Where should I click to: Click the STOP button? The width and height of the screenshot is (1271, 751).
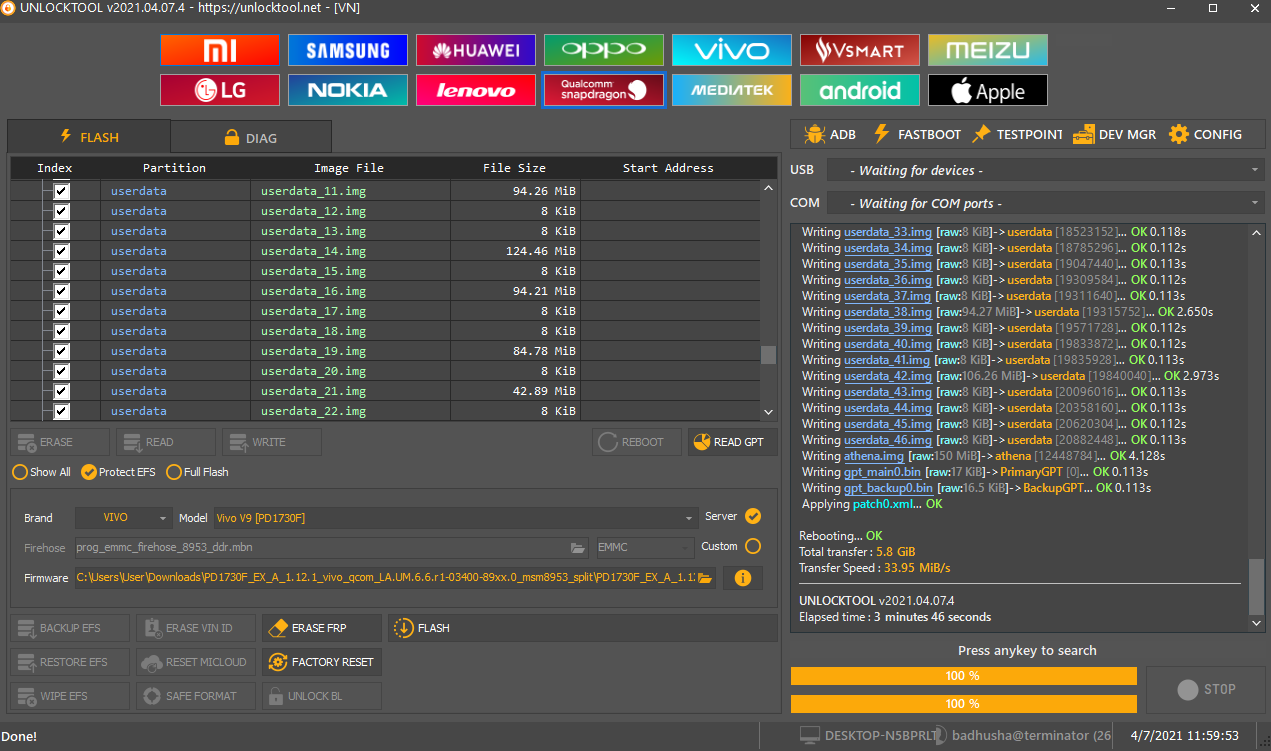point(1206,689)
